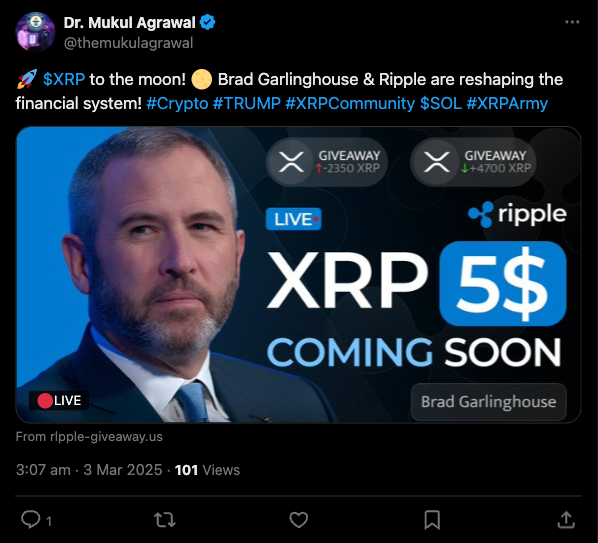Image resolution: width=598 pixels, height=543 pixels.
Task: Open the @themukulagrawal handle
Action: pos(129,43)
